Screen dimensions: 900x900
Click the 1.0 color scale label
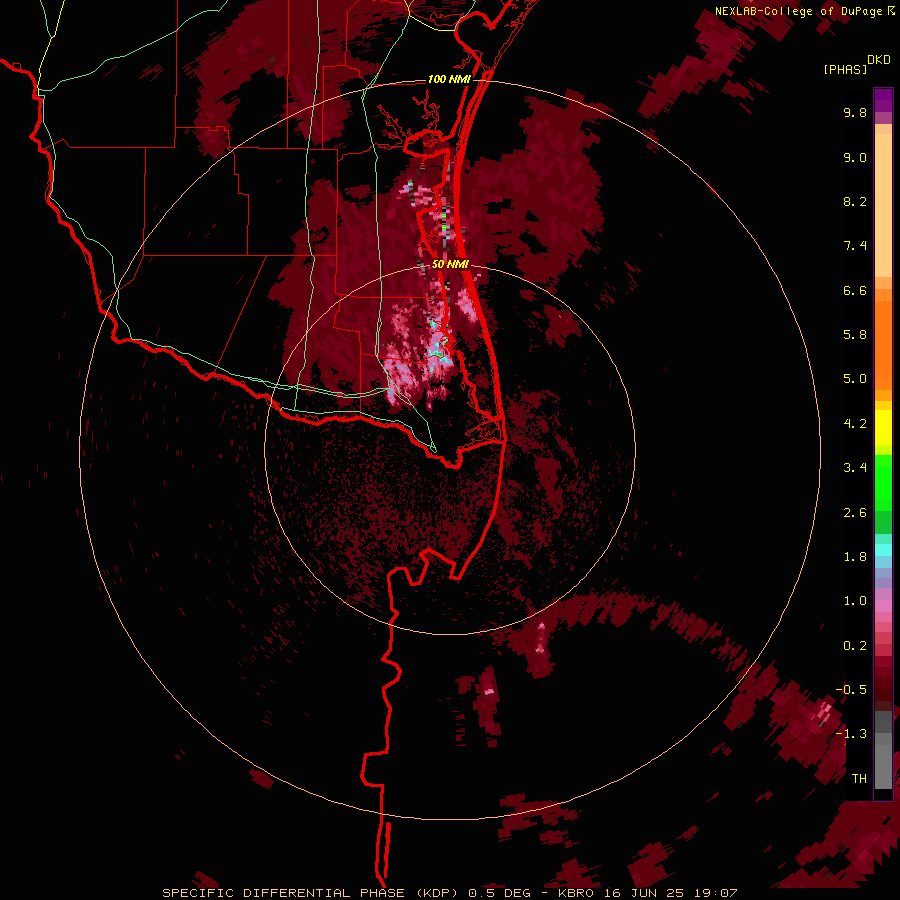coord(855,601)
